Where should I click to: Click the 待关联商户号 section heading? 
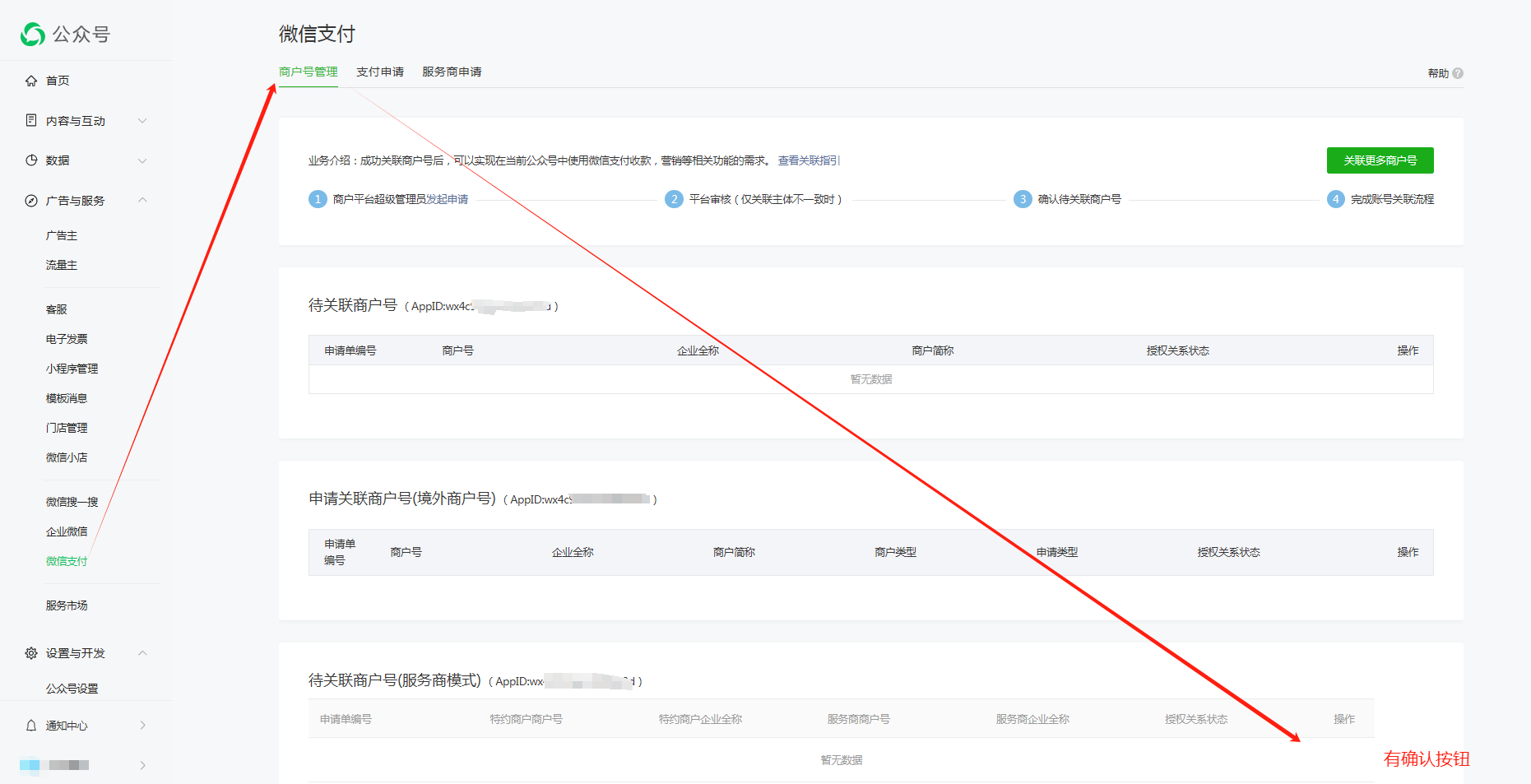point(353,305)
